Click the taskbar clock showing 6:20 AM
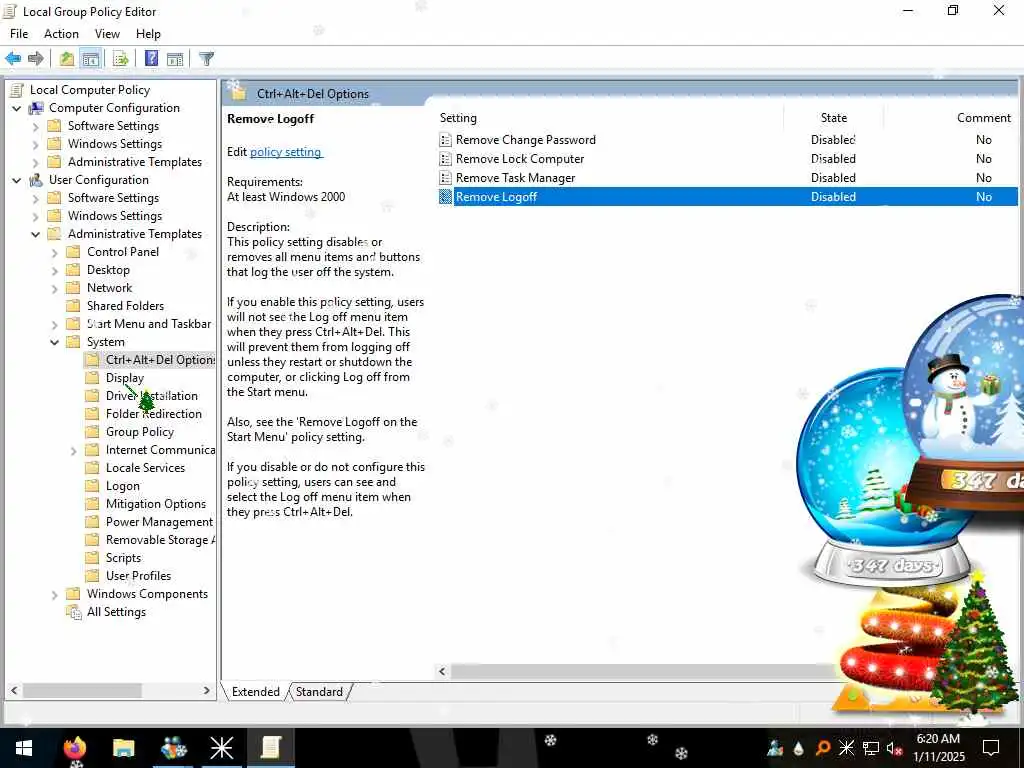This screenshot has height=768, width=1024. [x=938, y=748]
